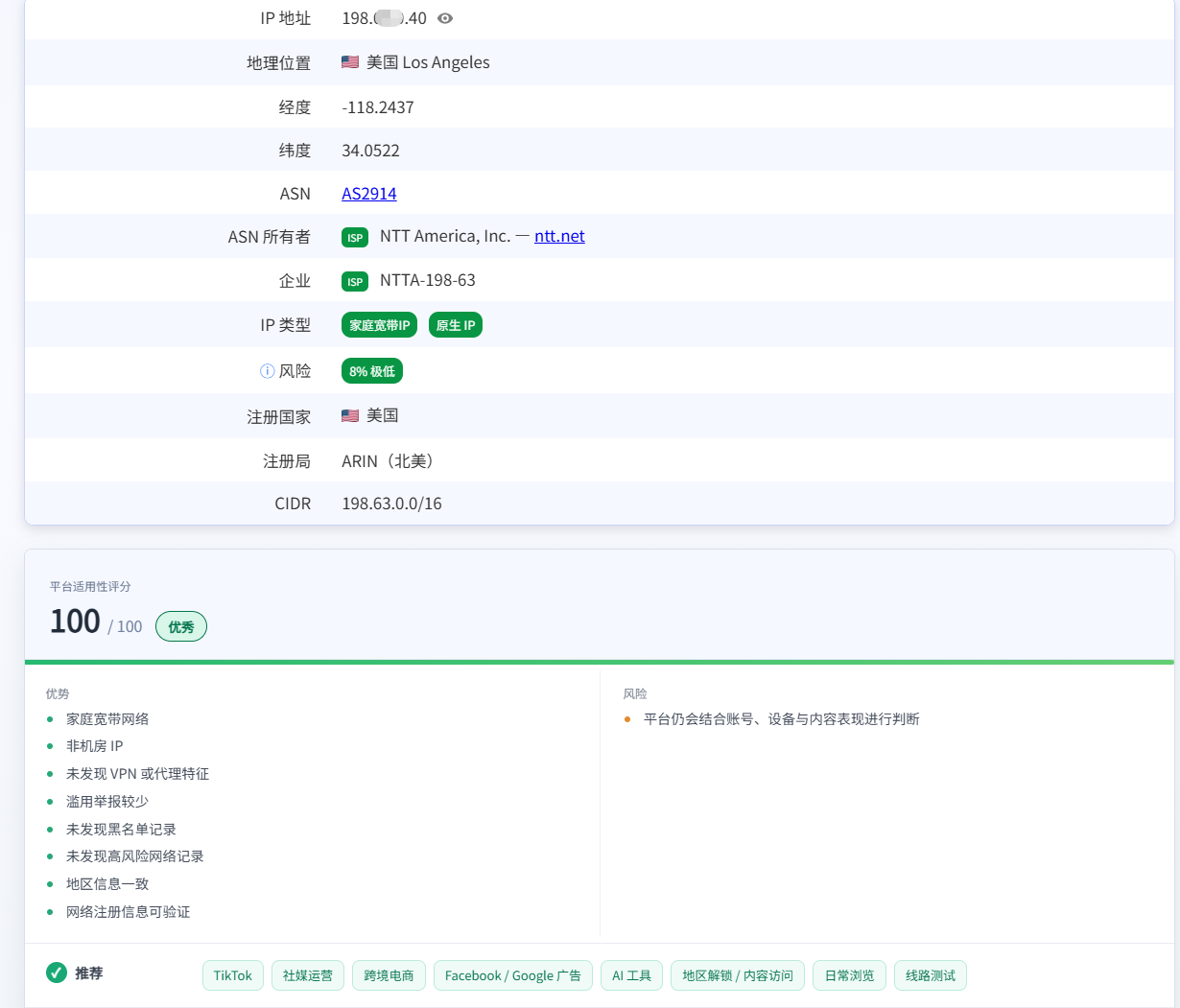Image resolution: width=1180 pixels, height=1008 pixels.
Task: Select the 社媒运营 tag
Action: click(308, 975)
